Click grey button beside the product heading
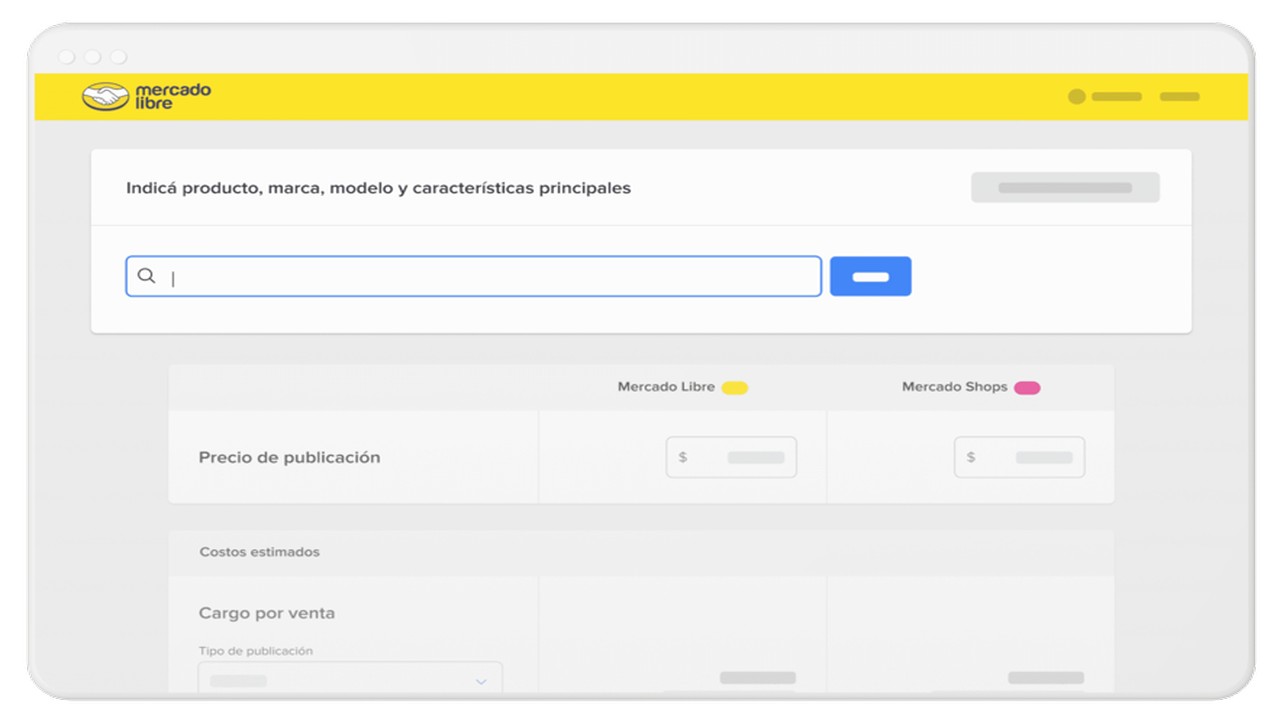 [1065, 188]
